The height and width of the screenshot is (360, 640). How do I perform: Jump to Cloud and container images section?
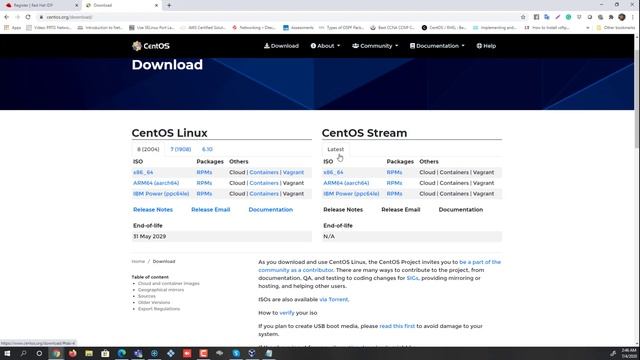coord(169,283)
